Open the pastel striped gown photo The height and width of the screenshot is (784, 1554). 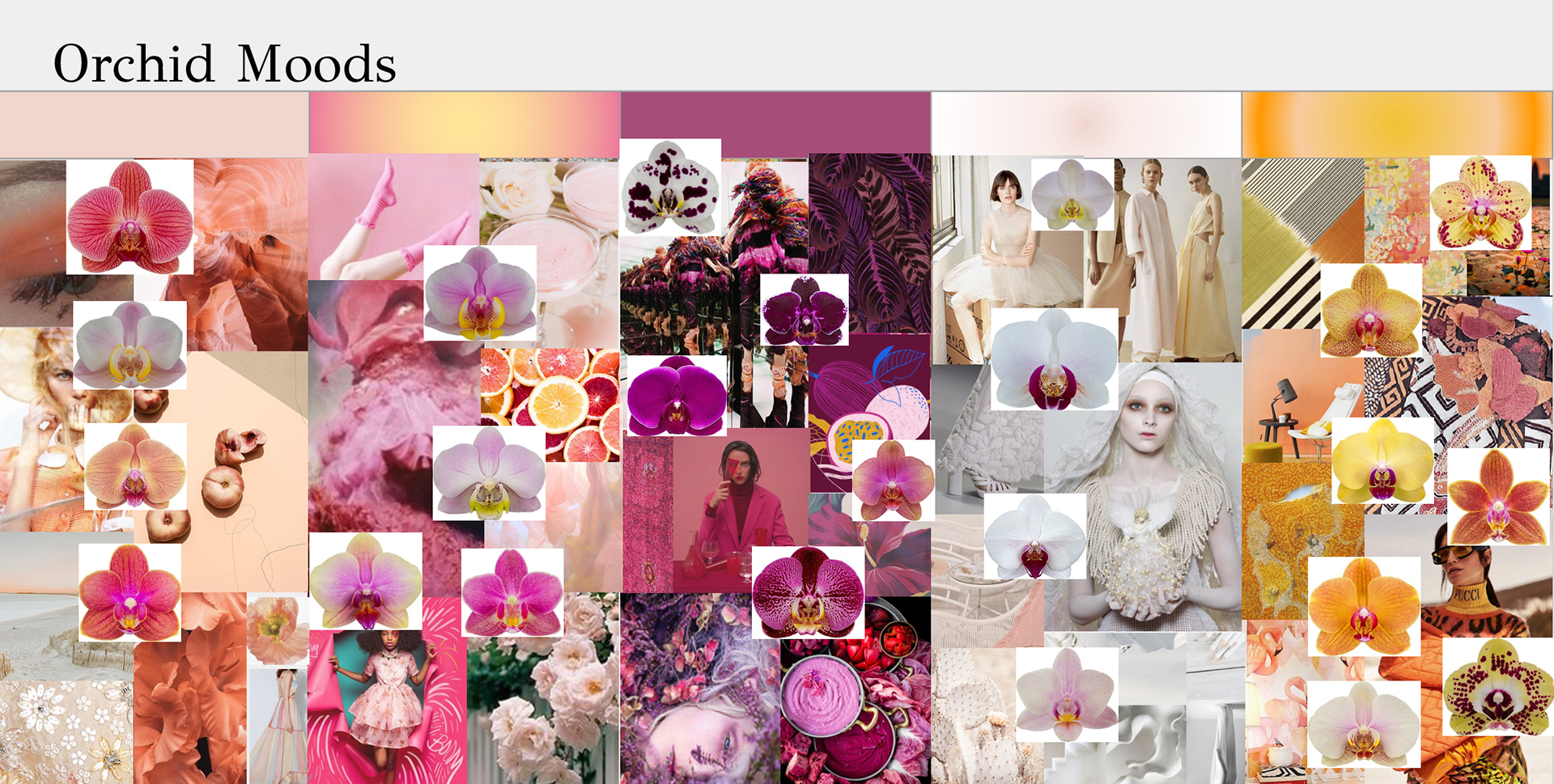278,726
